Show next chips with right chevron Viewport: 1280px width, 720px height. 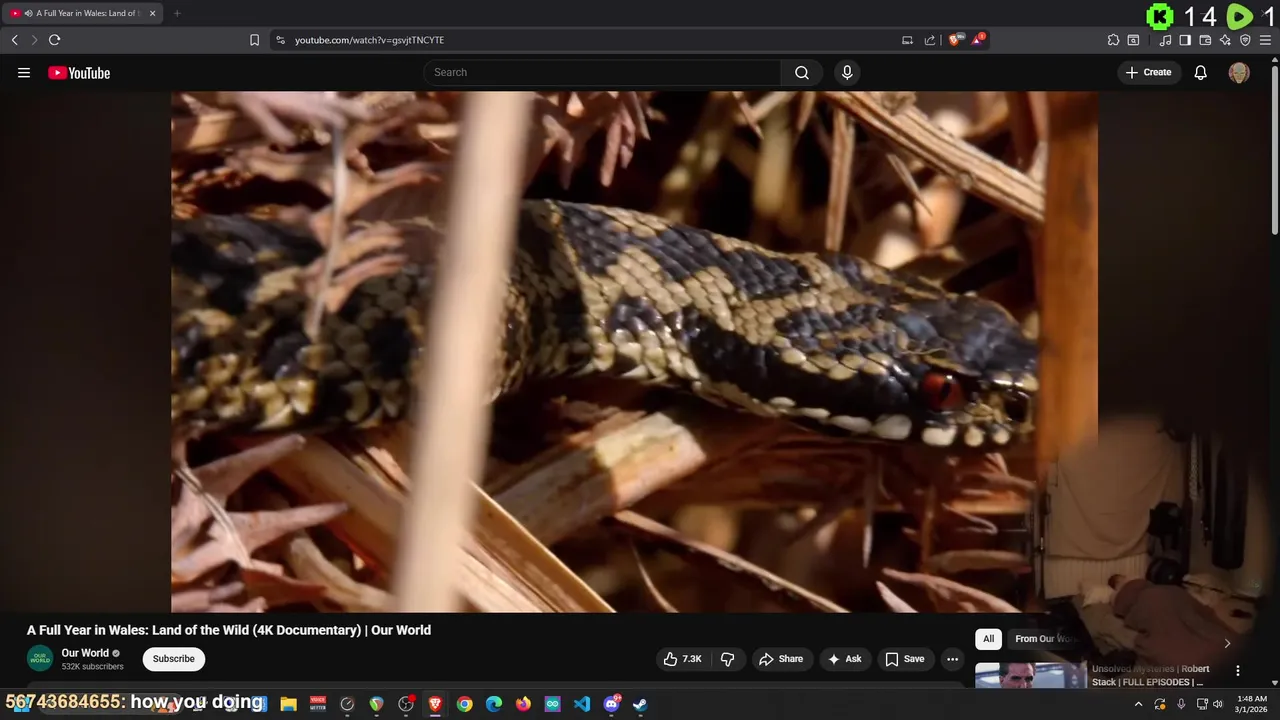point(1227,643)
